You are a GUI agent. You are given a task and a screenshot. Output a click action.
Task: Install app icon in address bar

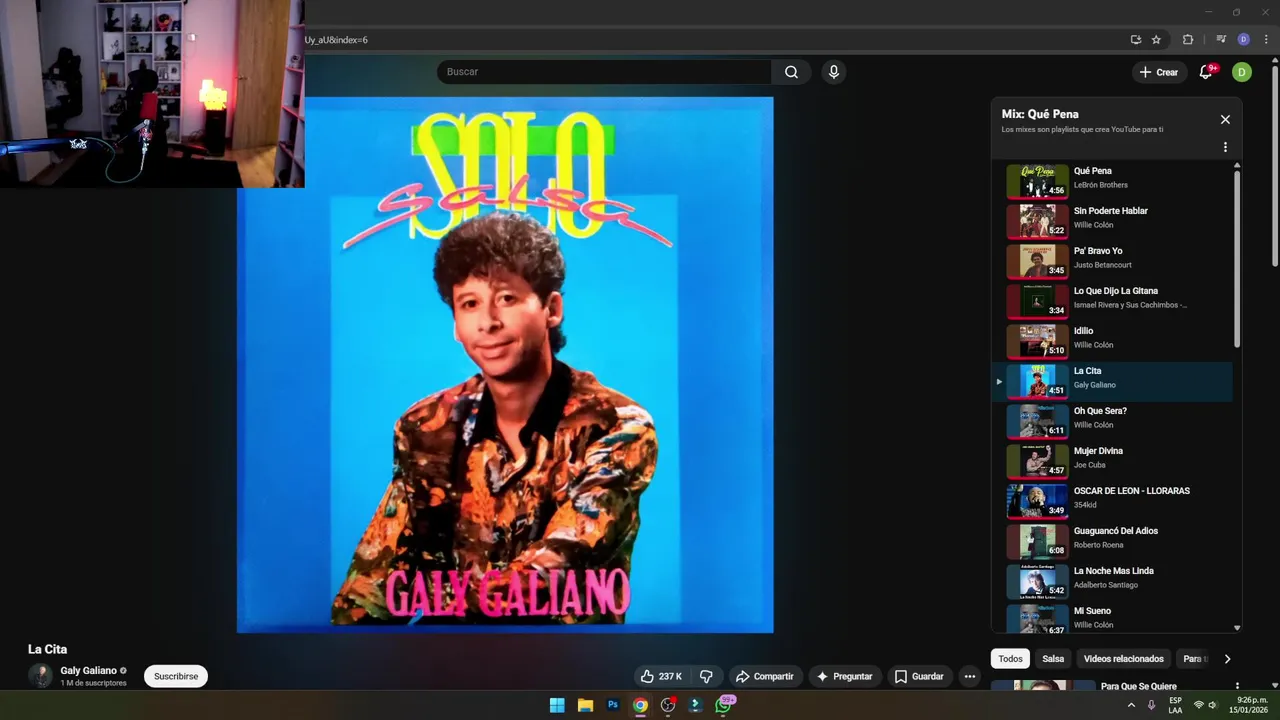1135,40
